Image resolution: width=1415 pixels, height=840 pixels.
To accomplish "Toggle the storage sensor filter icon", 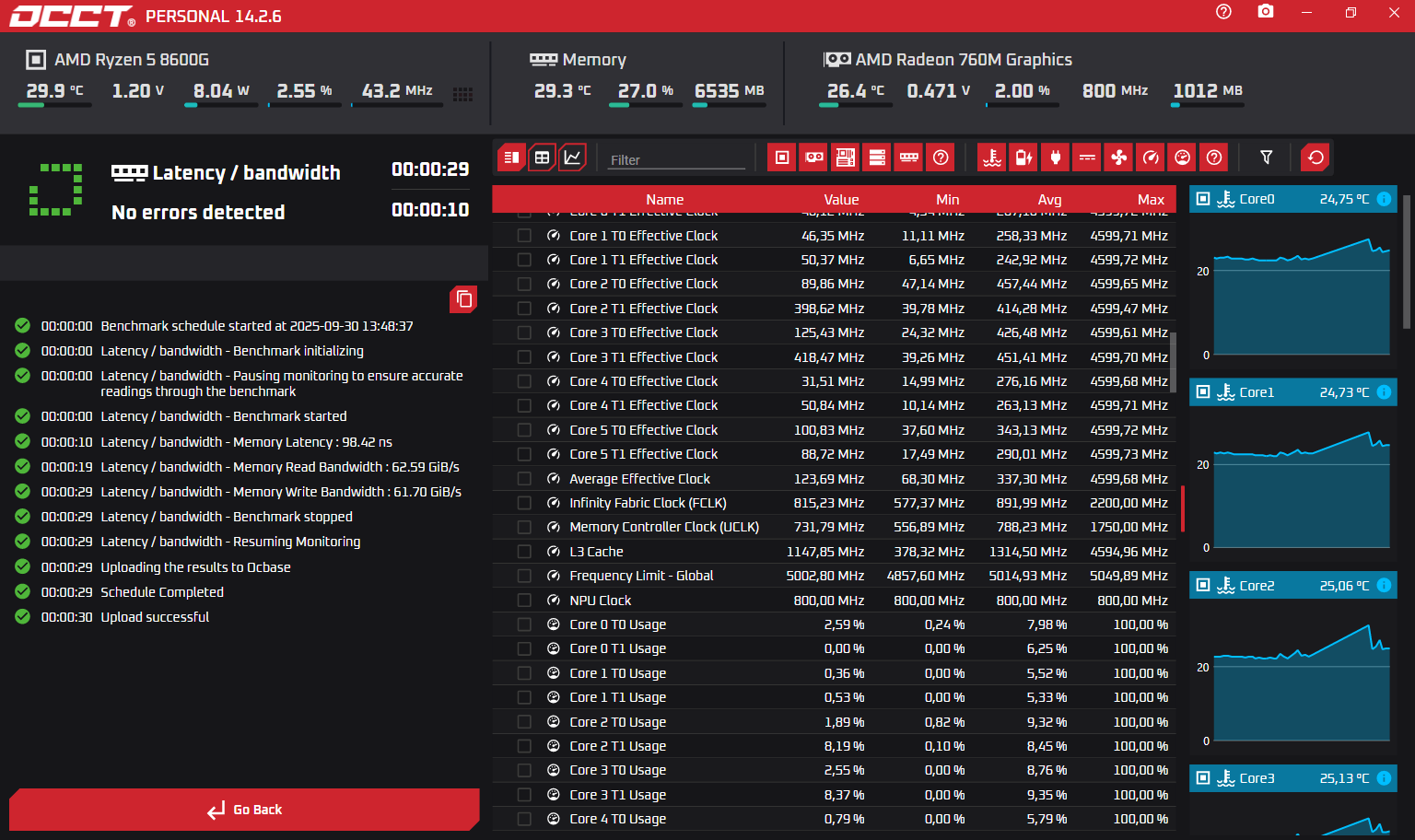I will click(x=877, y=157).
